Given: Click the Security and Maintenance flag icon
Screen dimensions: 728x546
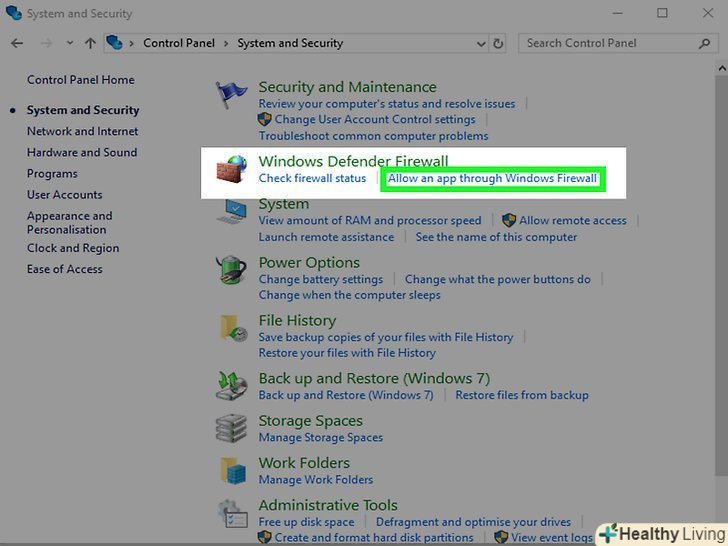Looking at the screenshot, I should (231, 94).
